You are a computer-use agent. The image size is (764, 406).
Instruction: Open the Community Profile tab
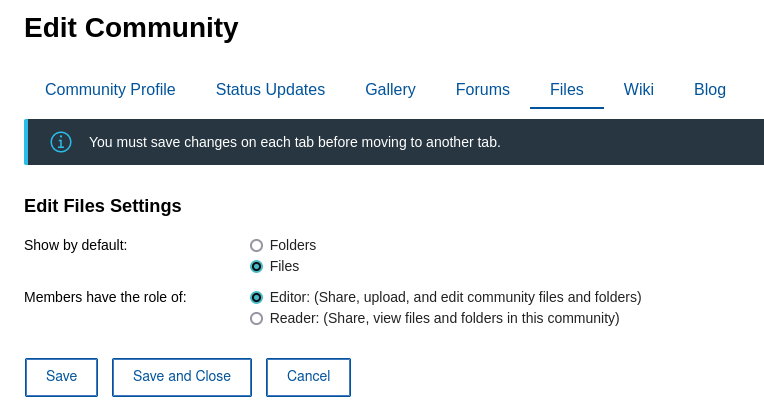[110, 90]
